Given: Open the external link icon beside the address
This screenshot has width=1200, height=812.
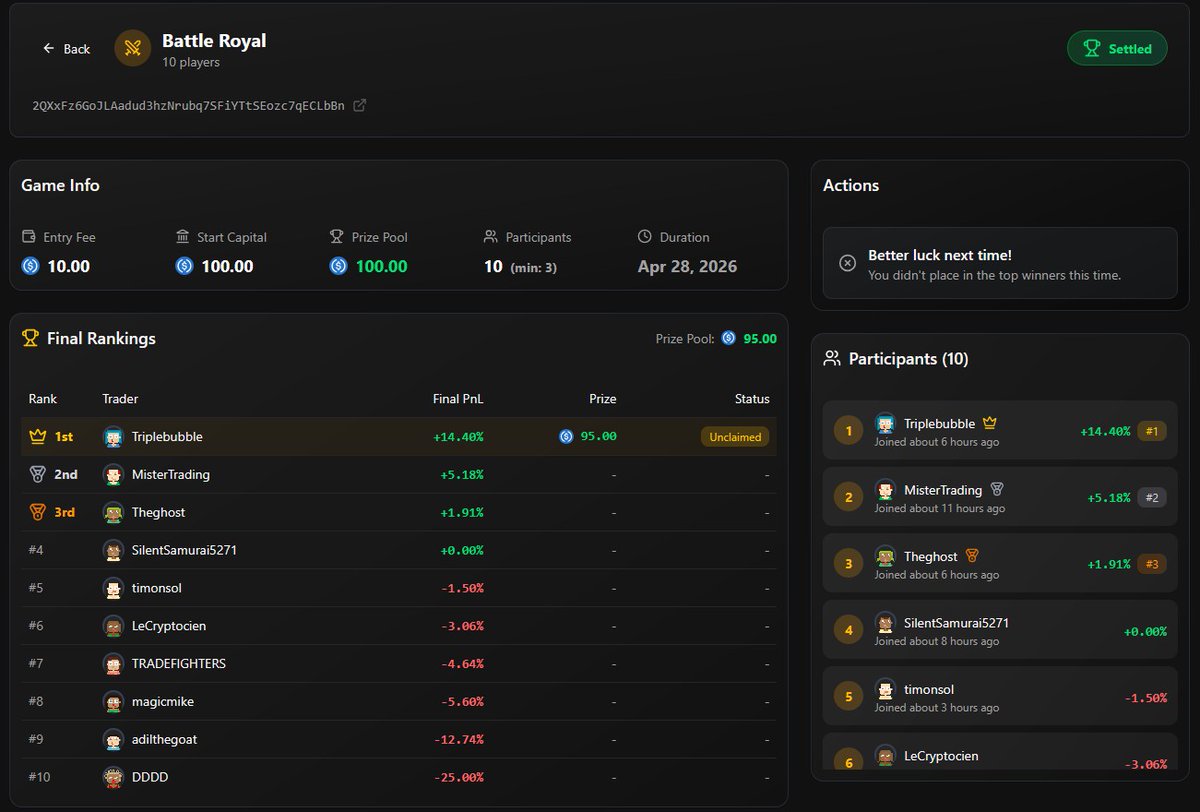Looking at the screenshot, I should [x=360, y=105].
